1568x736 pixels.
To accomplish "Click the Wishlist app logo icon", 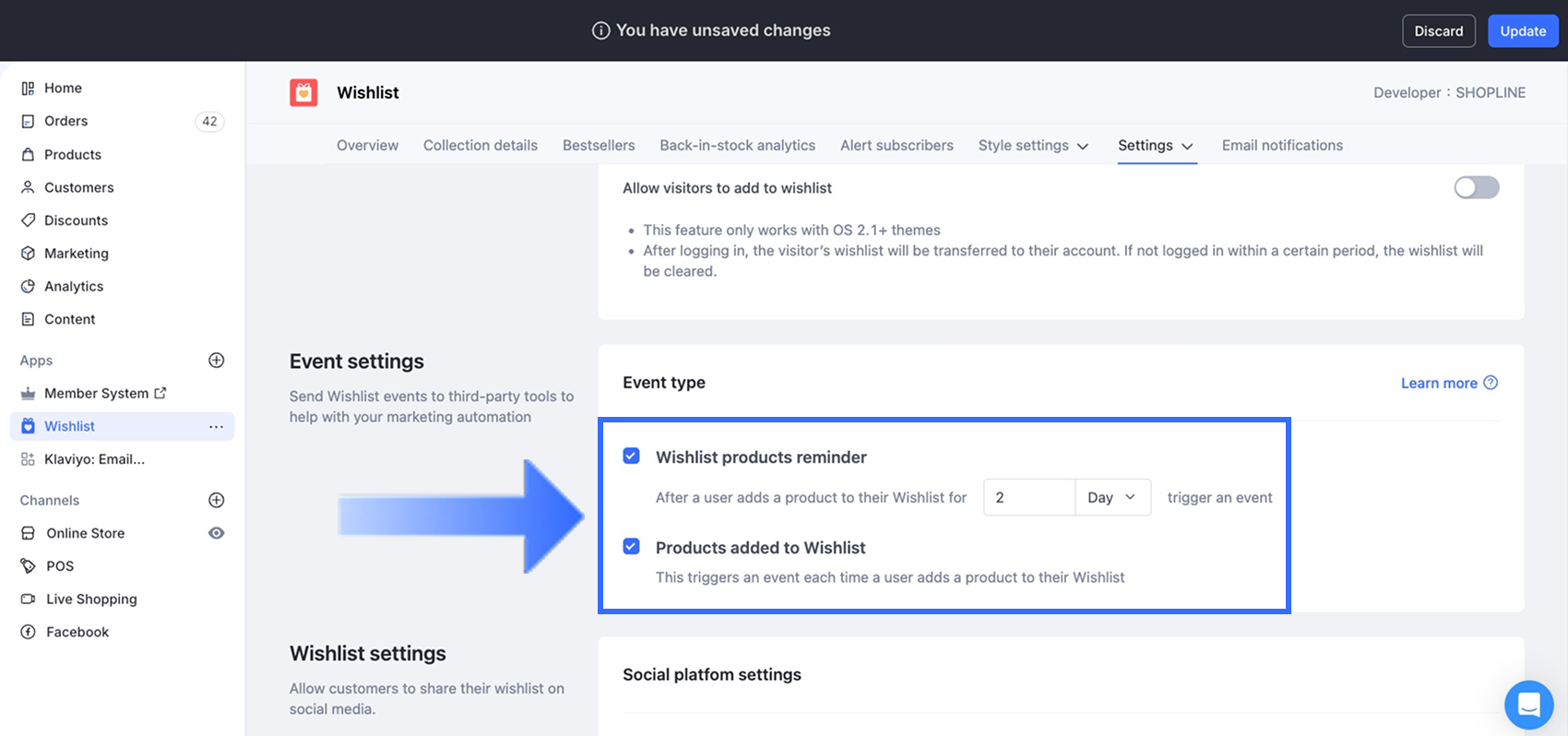I will tap(303, 92).
